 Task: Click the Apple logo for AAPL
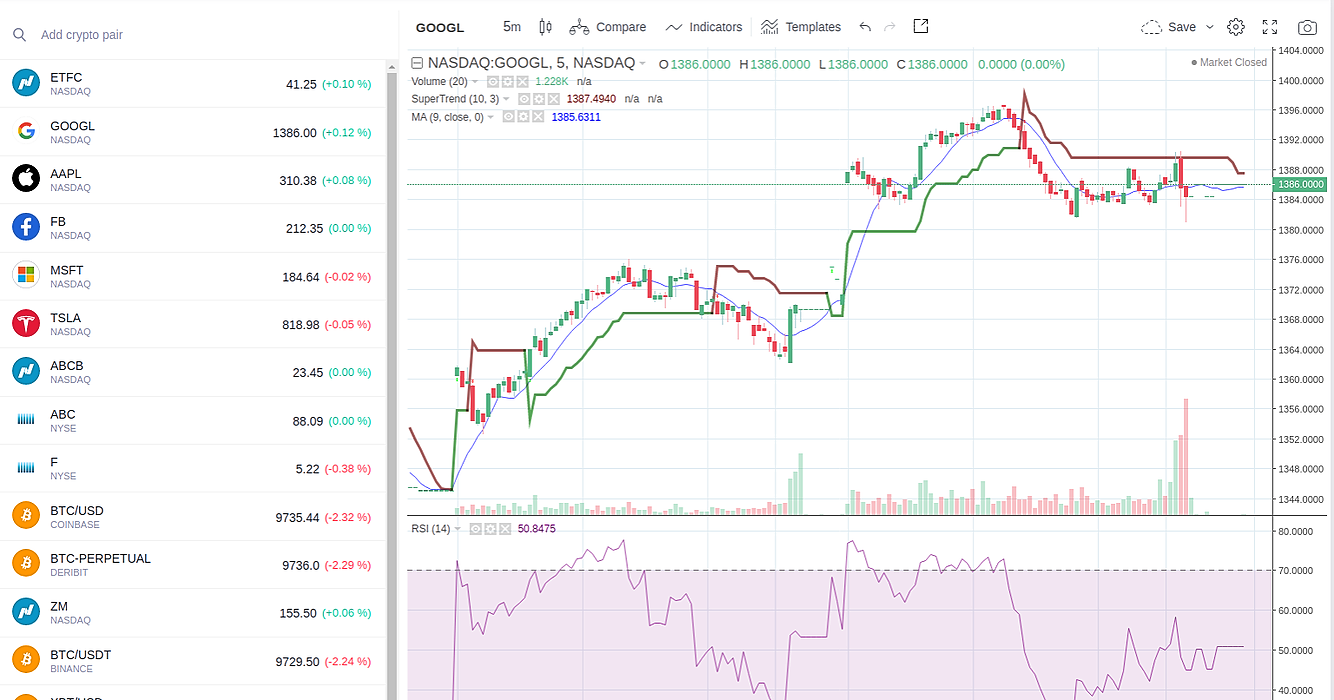click(x=25, y=179)
